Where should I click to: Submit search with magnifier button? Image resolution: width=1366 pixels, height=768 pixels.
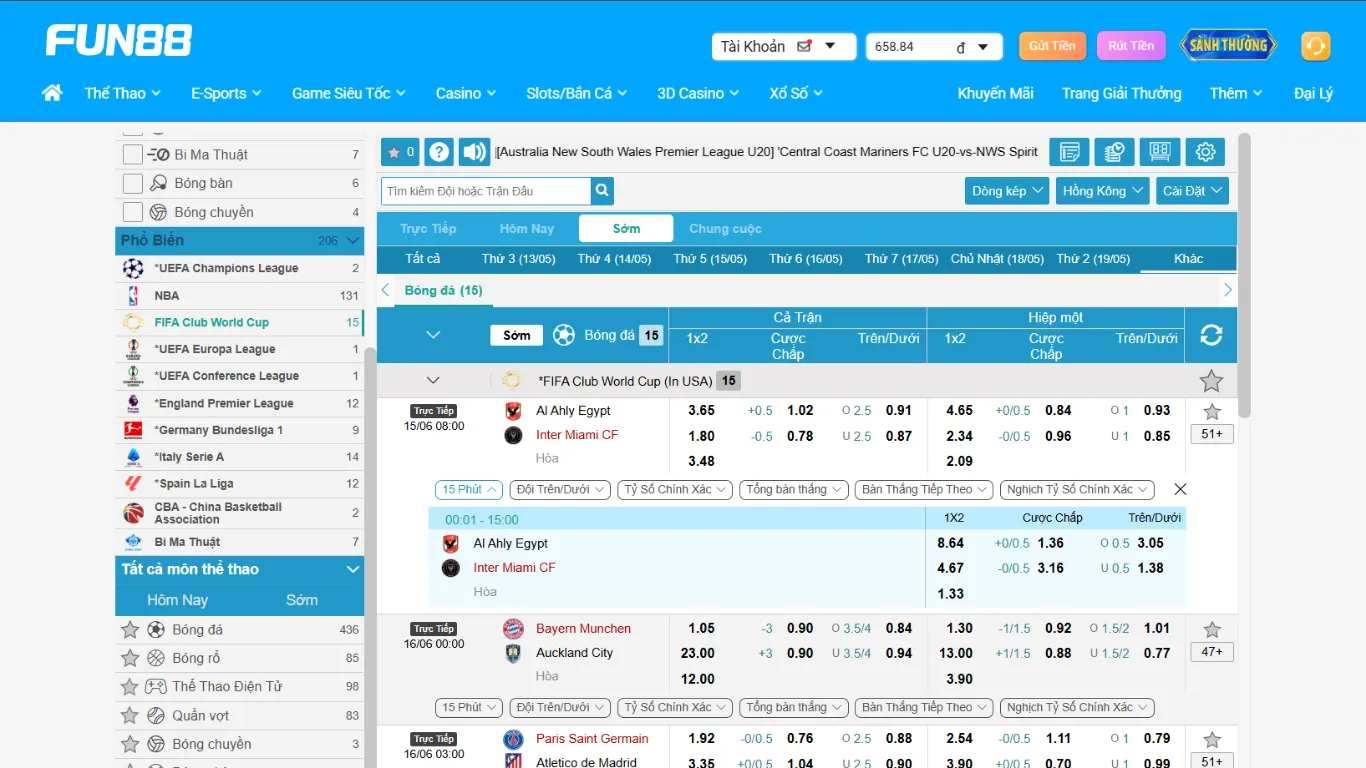click(x=602, y=191)
